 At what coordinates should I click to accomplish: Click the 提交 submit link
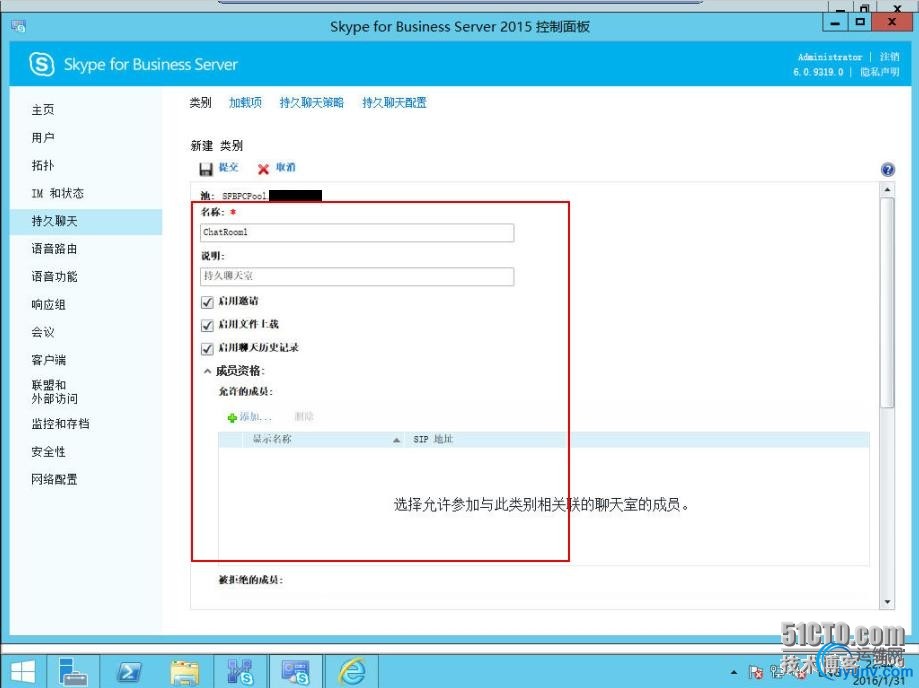(229, 168)
